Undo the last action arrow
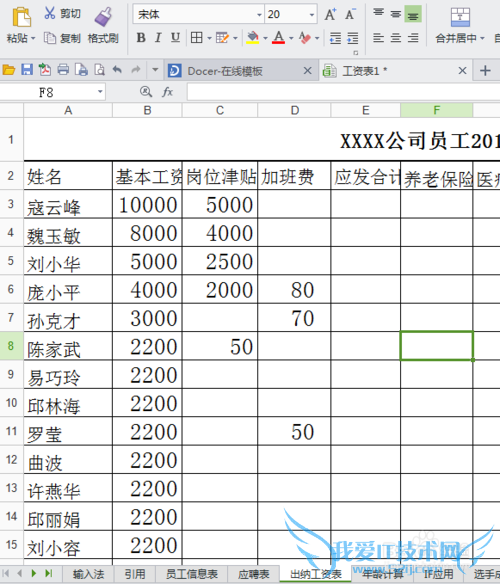This screenshot has height=584, width=500. [x=117, y=70]
